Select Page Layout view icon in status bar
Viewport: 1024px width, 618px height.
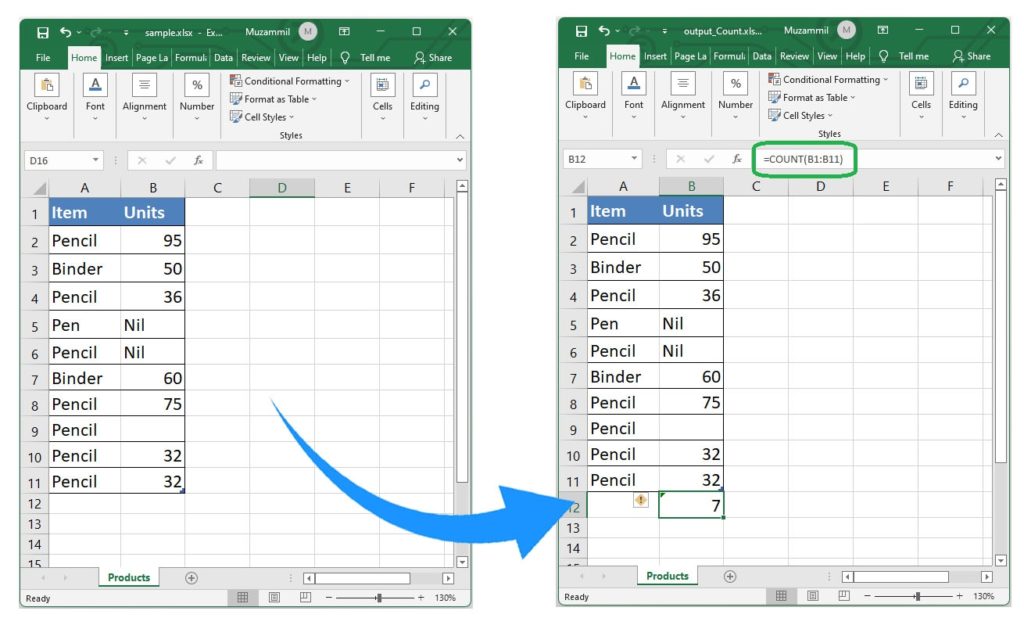274,597
